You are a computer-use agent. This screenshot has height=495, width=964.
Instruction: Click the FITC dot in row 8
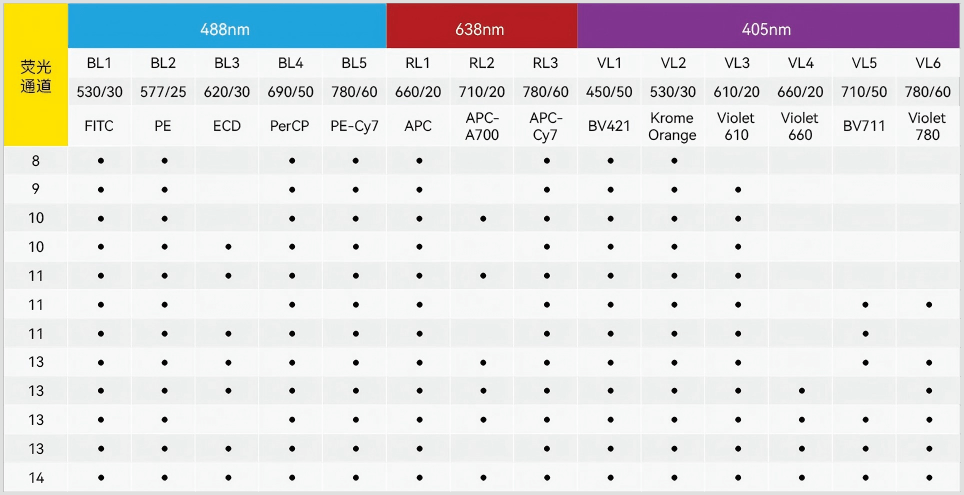click(101, 160)
